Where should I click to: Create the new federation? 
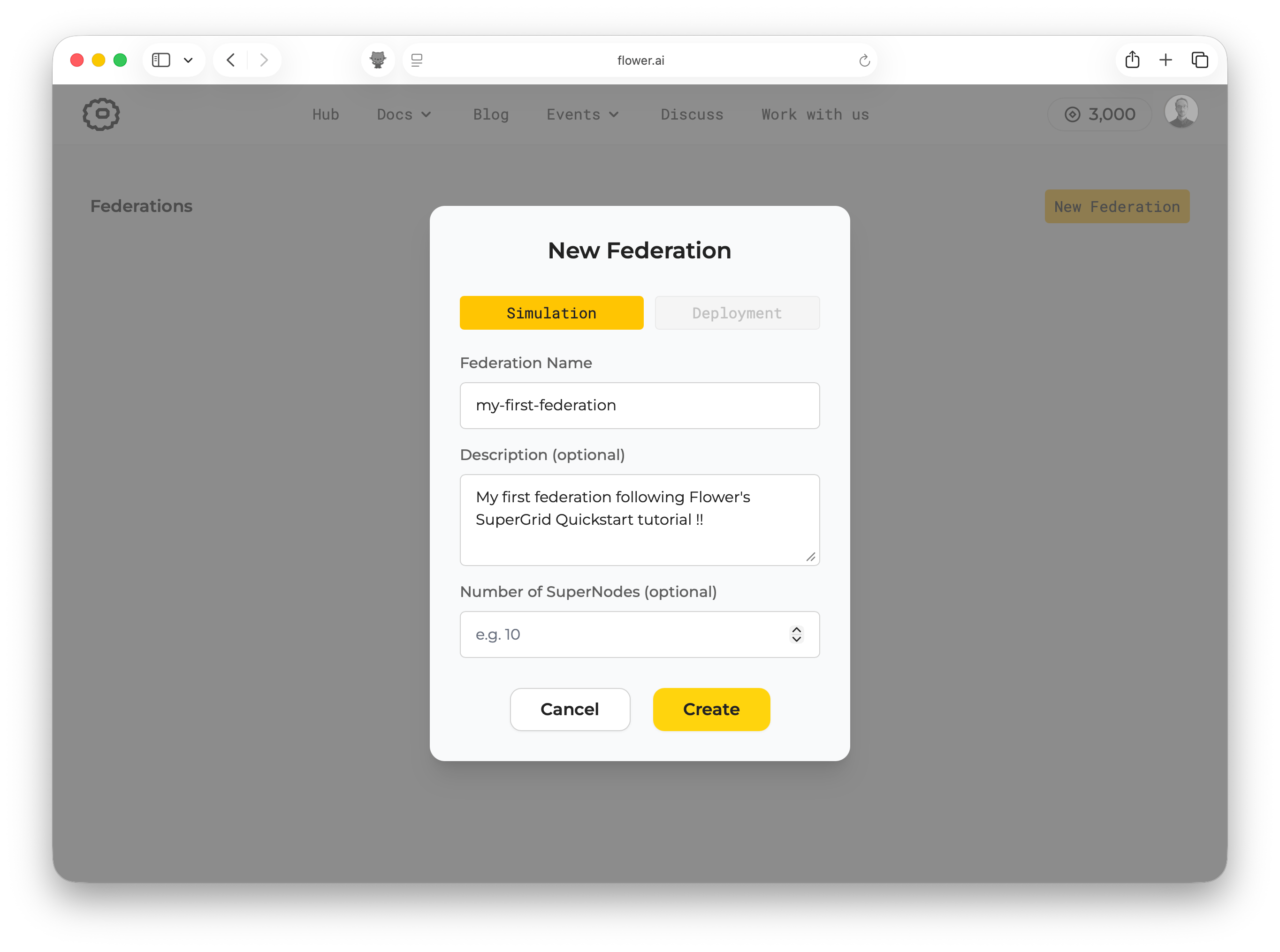711,710
